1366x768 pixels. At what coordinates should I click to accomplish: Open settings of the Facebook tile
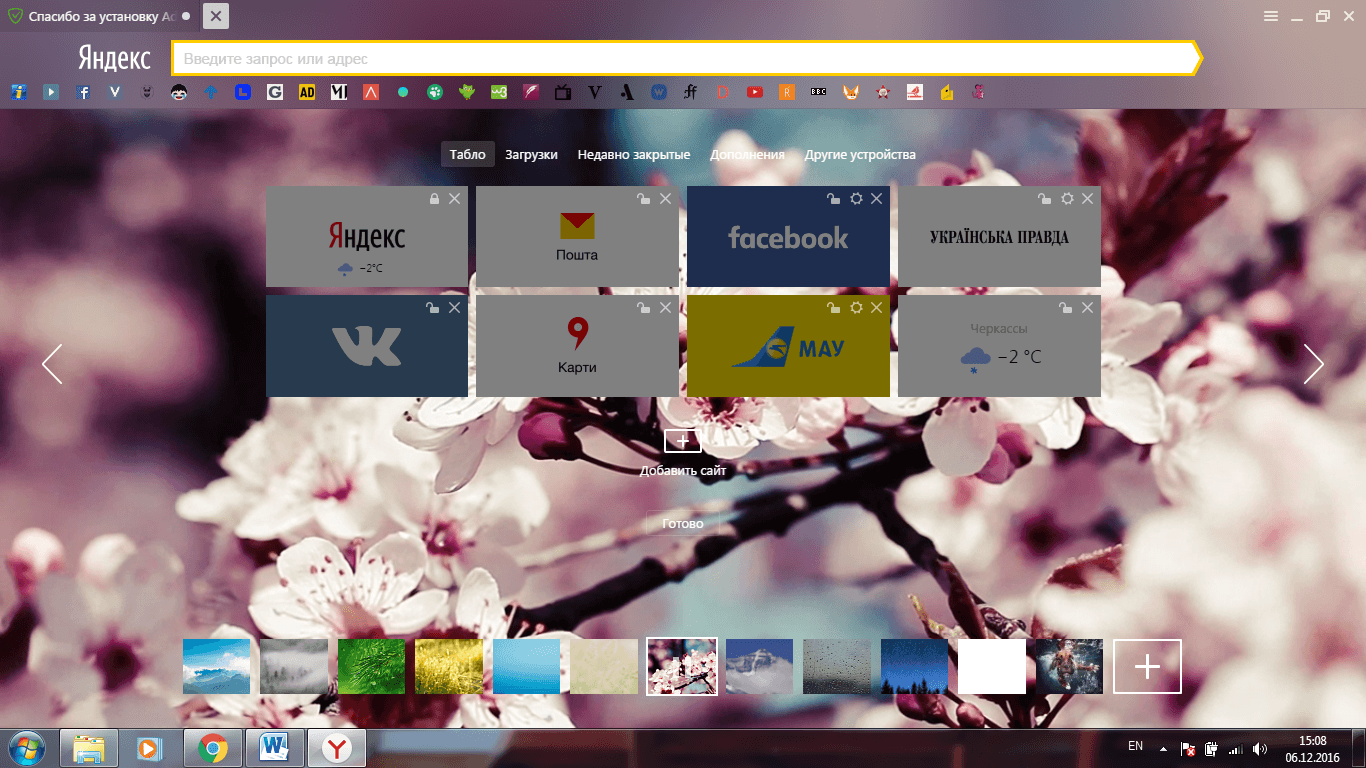coord(856,199)
